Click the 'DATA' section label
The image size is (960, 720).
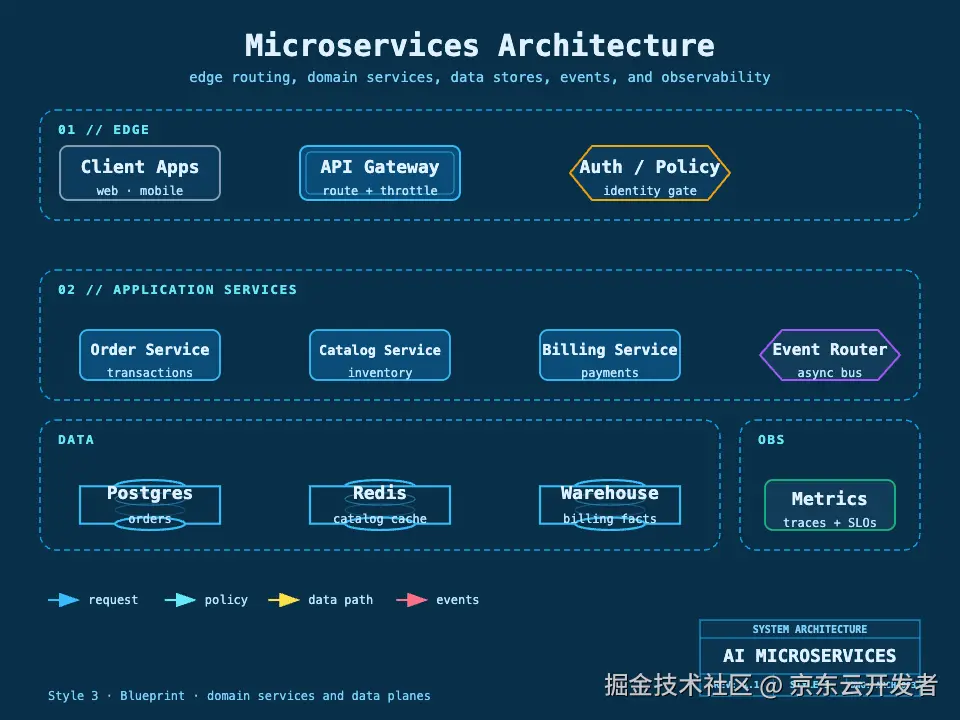coord(76,440)
